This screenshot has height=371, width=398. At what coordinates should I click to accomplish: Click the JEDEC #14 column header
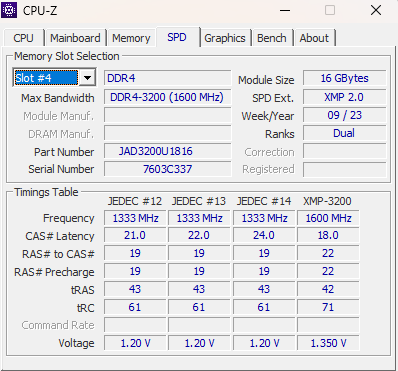264,201
